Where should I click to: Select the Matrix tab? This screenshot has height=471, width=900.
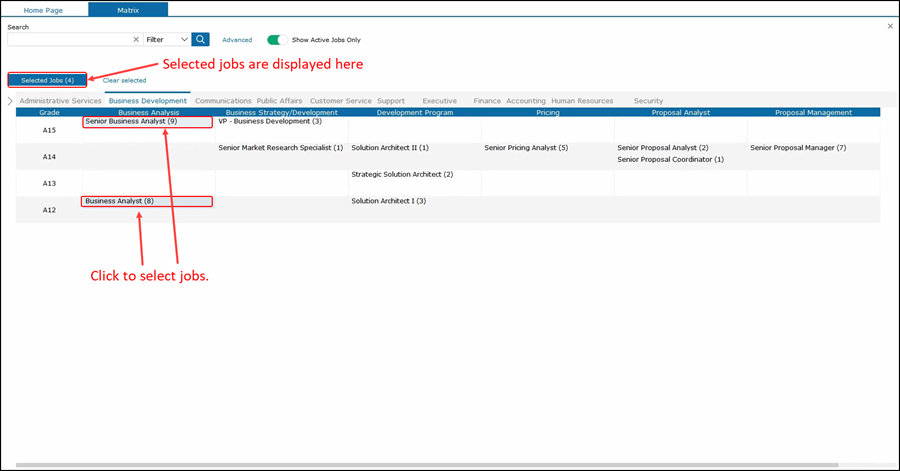(x=128, y=9)
